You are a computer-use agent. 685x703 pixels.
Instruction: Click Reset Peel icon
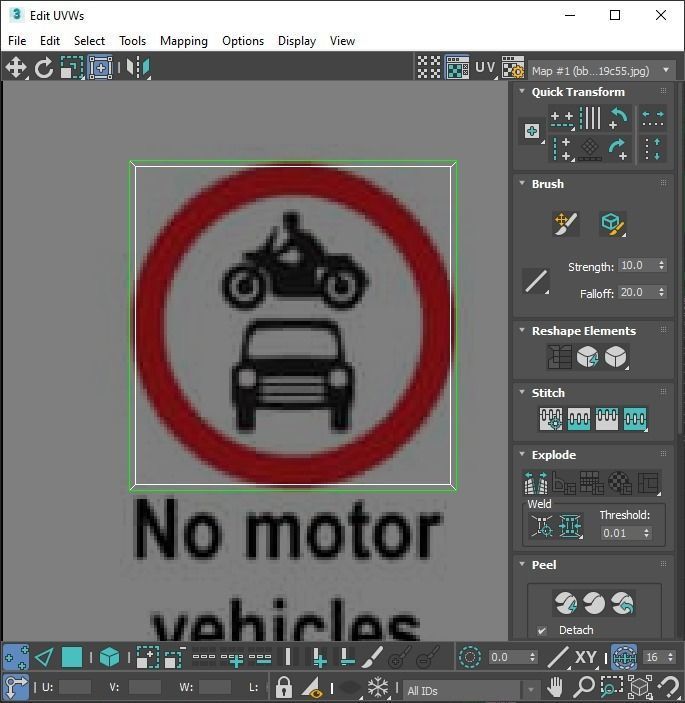pyautogui.click(x=622, y=603)
